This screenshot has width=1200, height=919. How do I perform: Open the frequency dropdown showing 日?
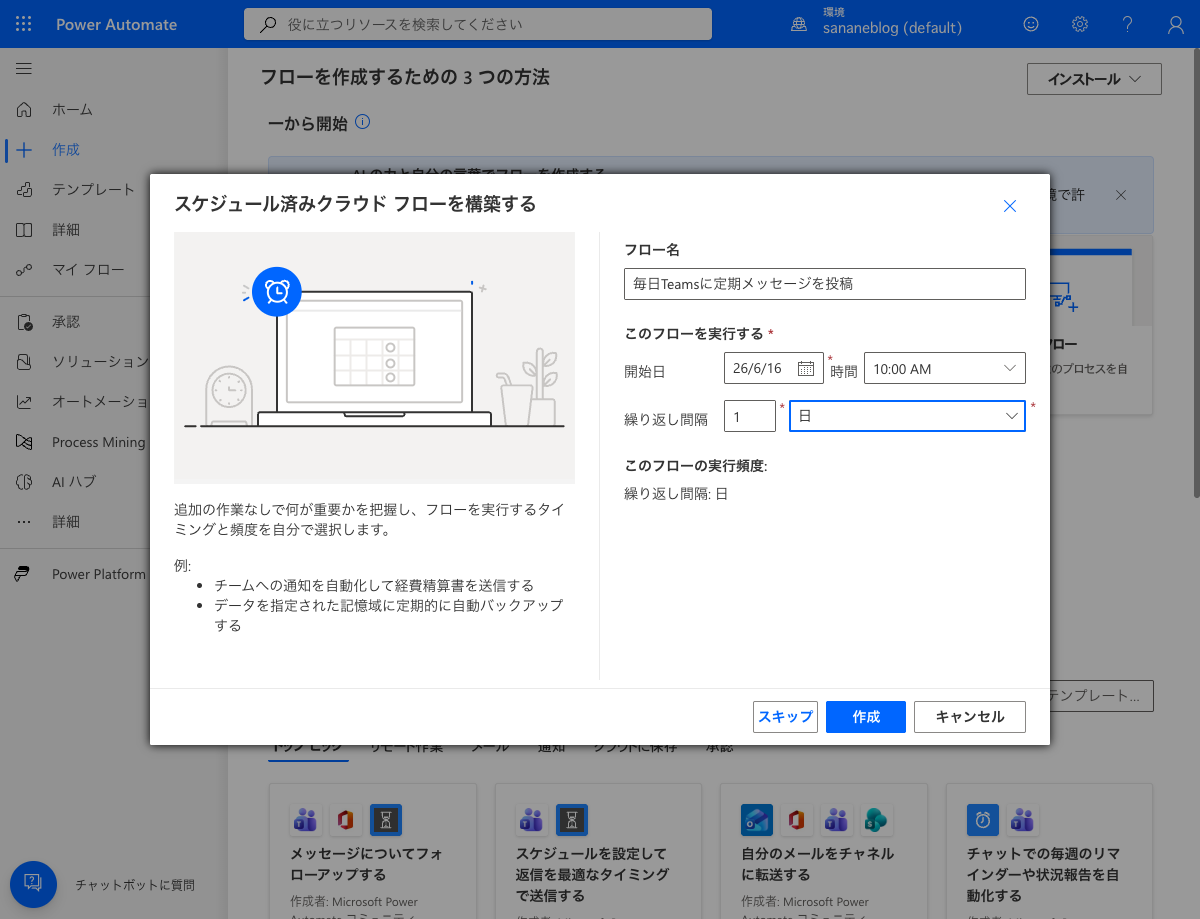(x=907, y=416)
